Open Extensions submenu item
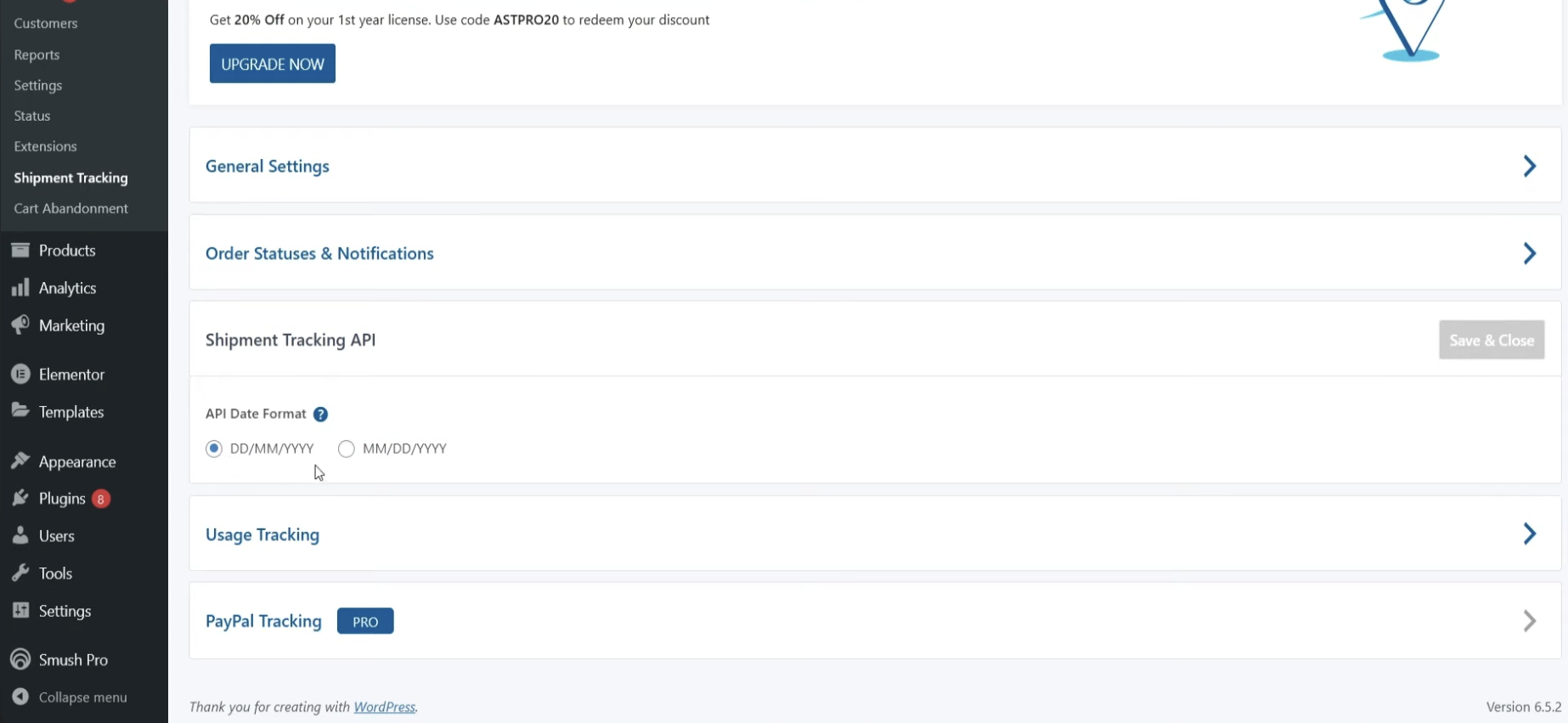1568x723 pixels. (x=45, y=146)
